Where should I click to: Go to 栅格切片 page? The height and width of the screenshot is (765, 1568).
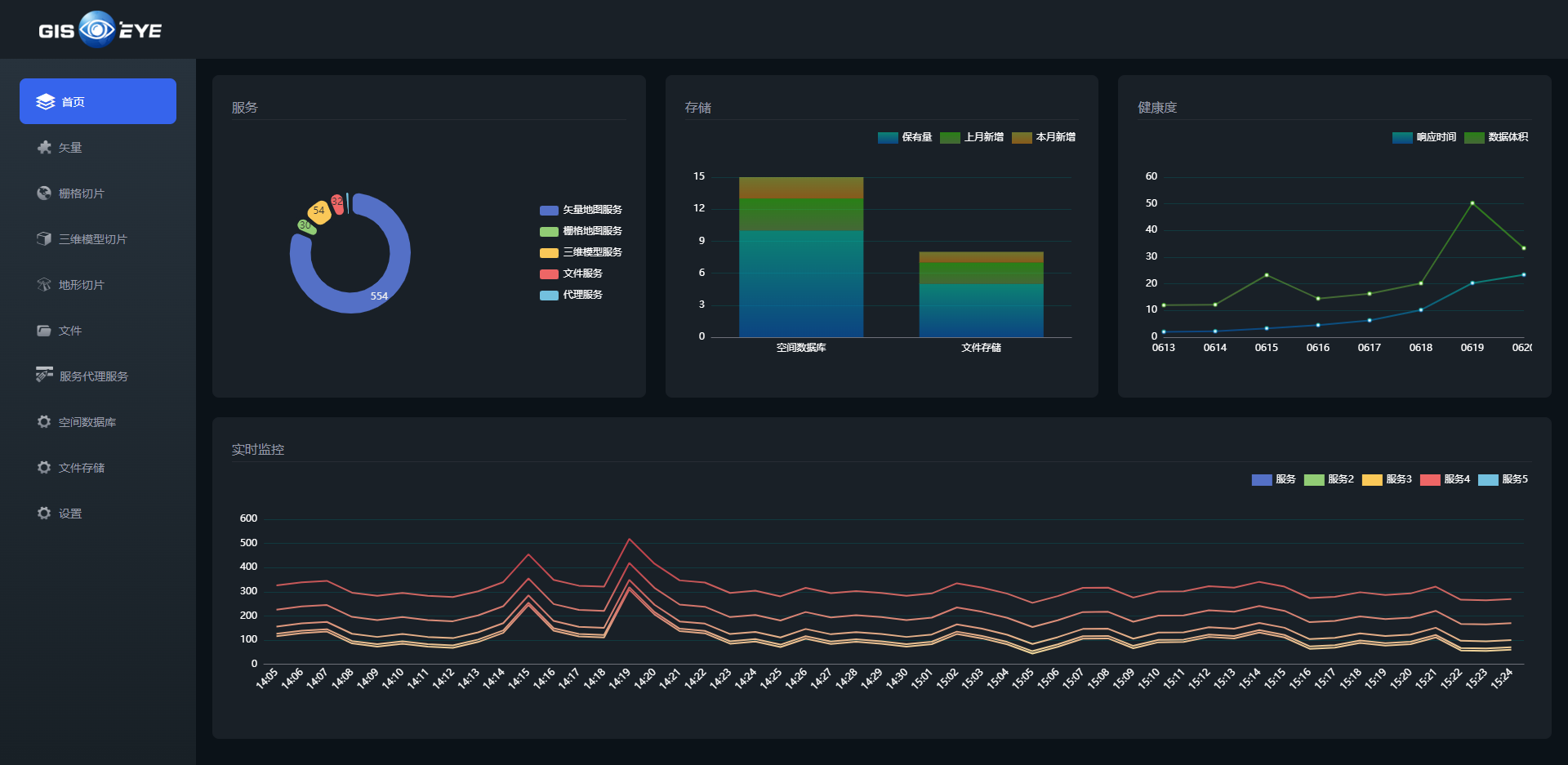98,193
